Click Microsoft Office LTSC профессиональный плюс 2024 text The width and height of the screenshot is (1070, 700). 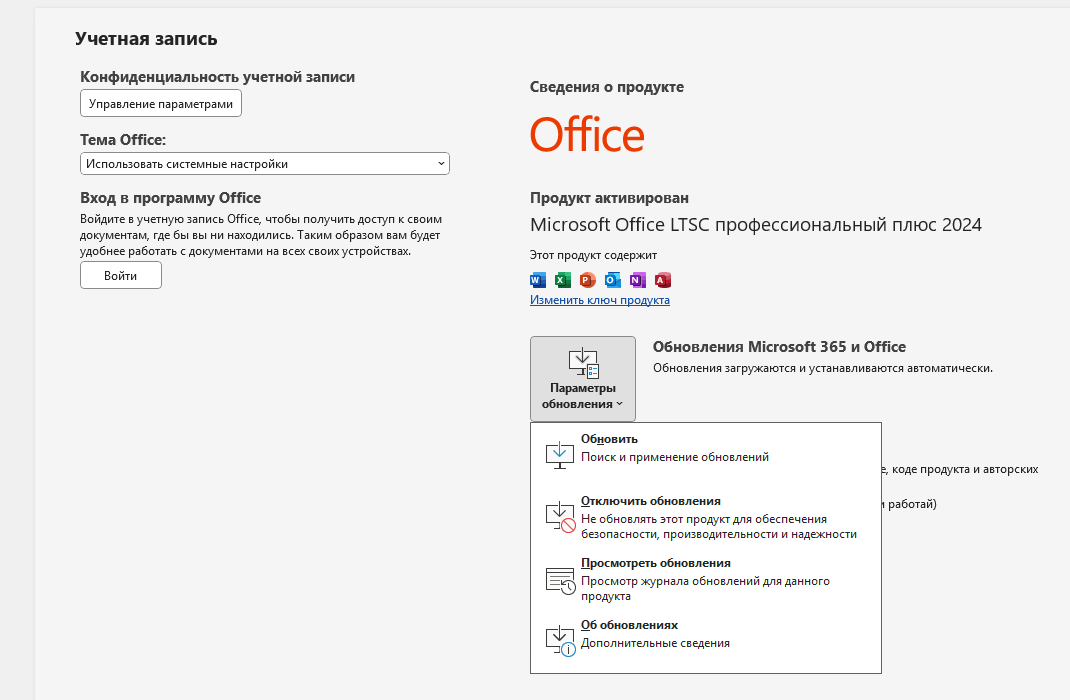coord(756,224)
